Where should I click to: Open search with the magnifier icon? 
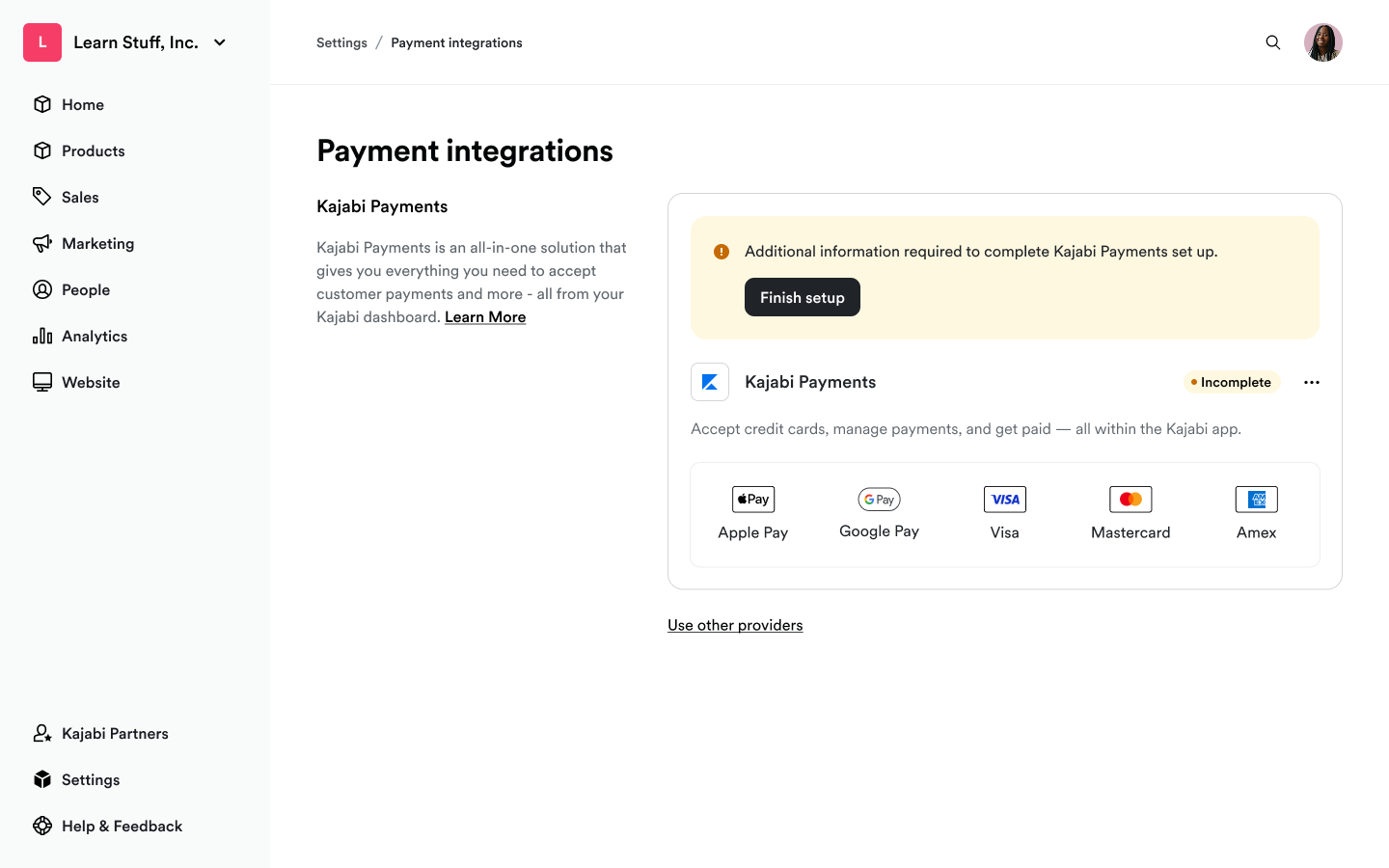pos(1273,42)
